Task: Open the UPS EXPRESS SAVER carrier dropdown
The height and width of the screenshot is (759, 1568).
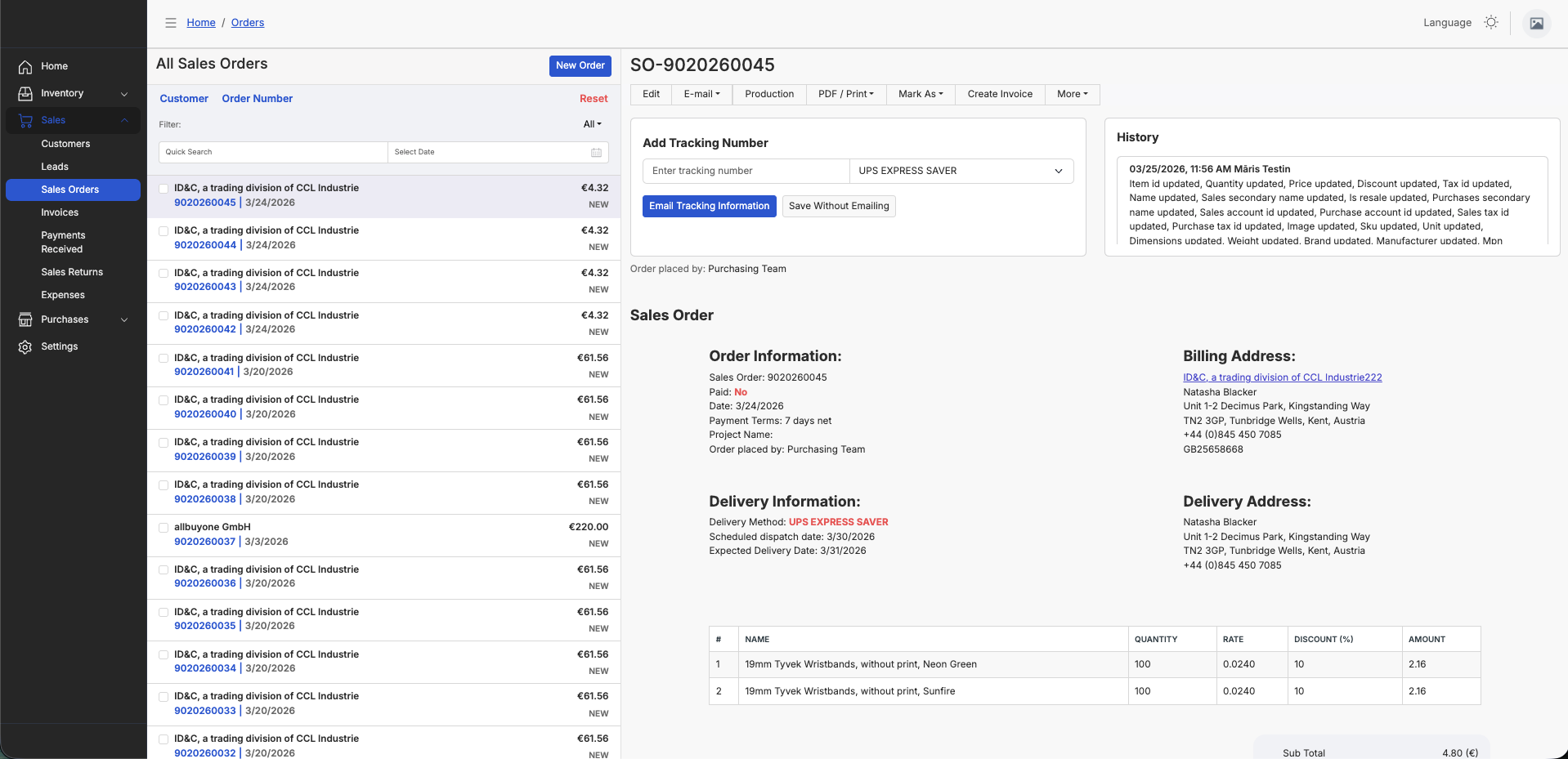Action: (961, 171)
